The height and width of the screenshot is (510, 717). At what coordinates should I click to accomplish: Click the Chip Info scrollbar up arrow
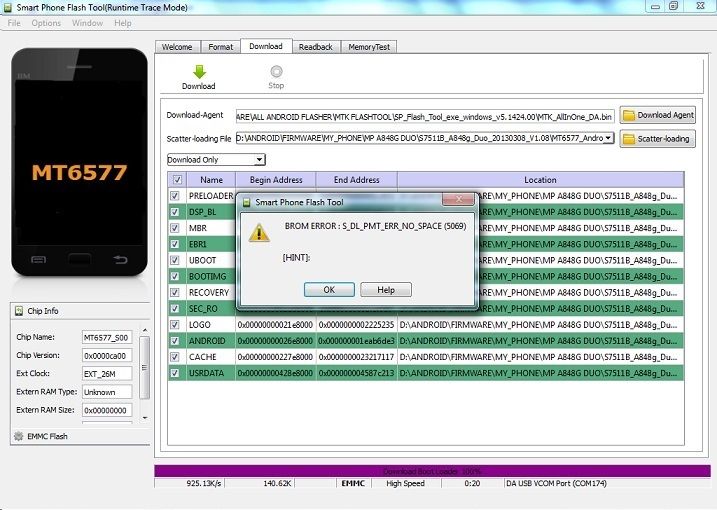click(x=144, y=330)
